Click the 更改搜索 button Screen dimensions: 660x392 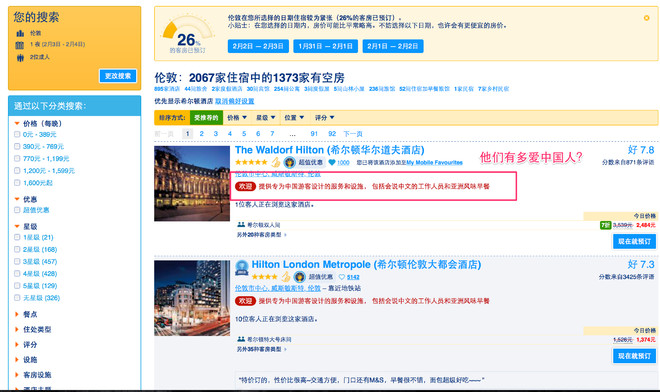tap(118, 76)
